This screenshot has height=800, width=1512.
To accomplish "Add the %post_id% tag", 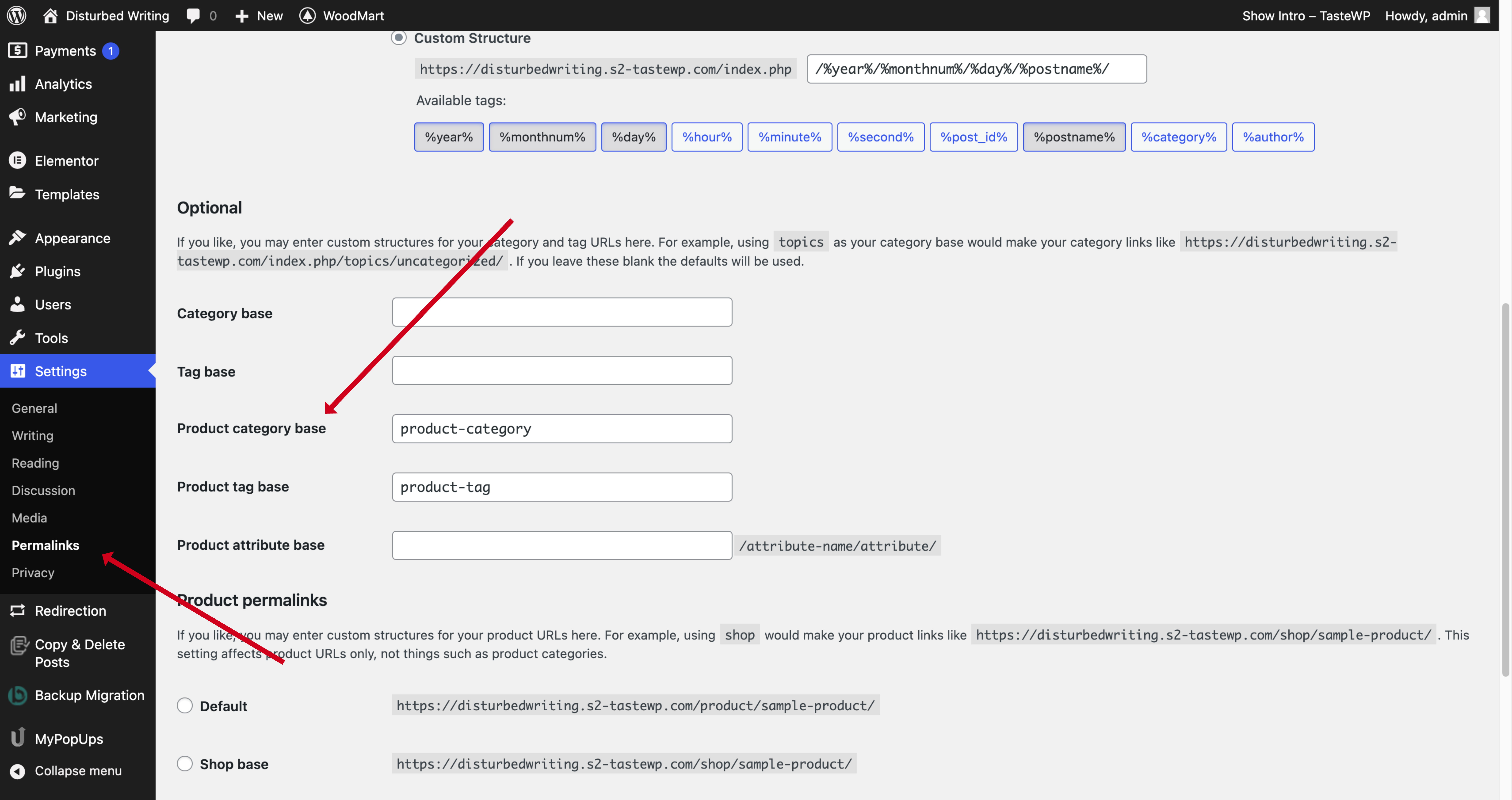I will click(x=974, y=137).
